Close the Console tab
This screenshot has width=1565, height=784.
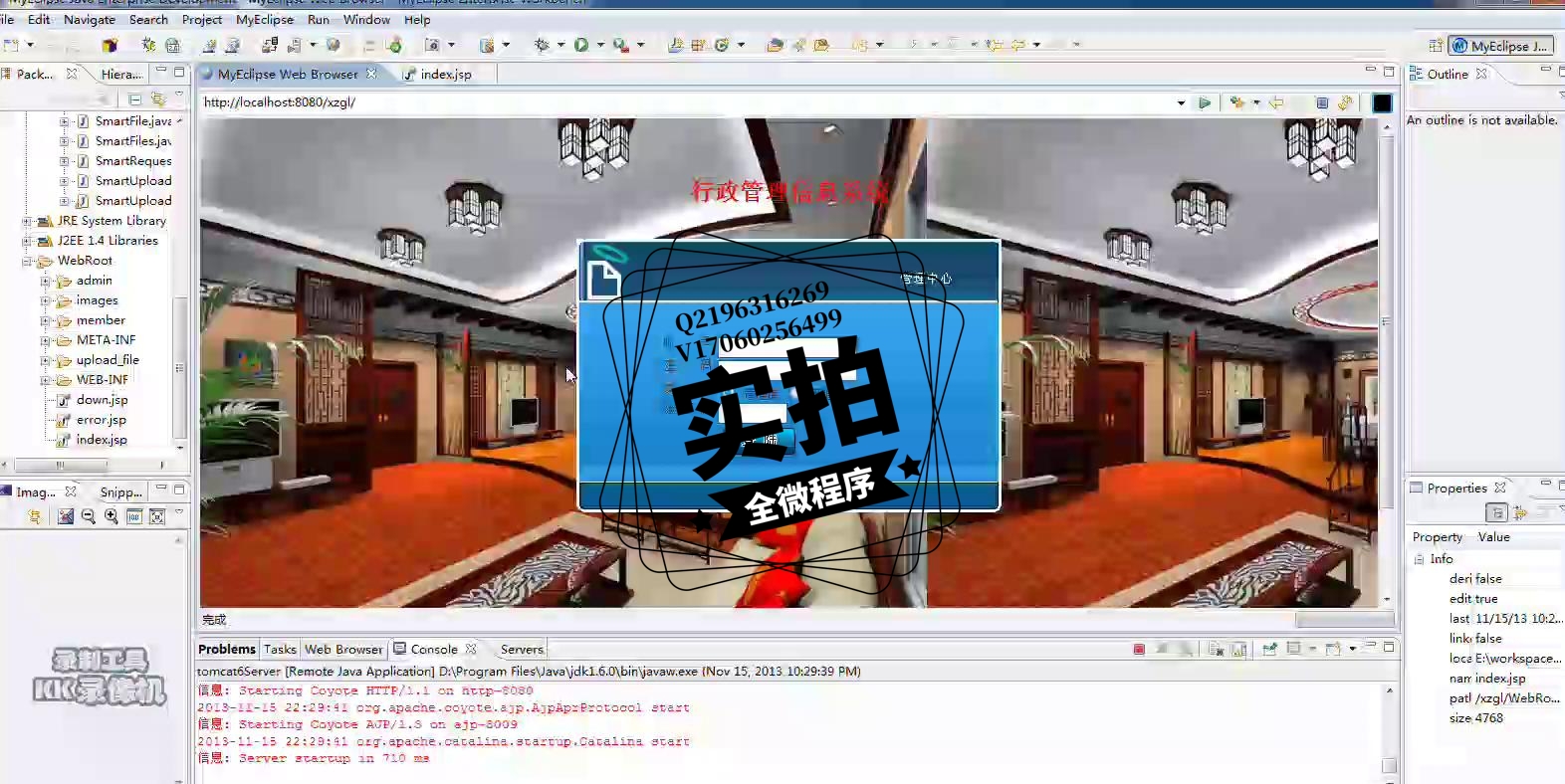(471, 649)
